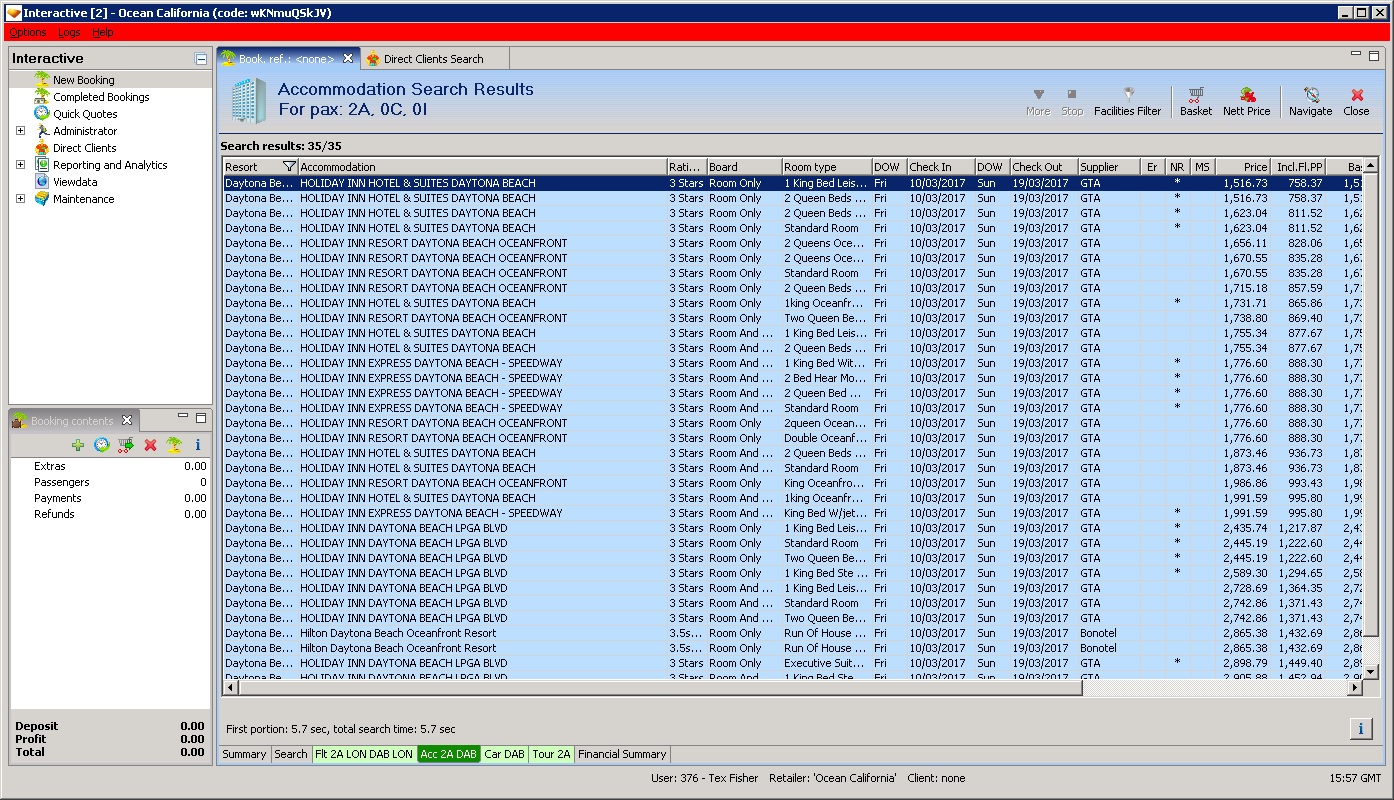Click the vertical scrollbar up arrow of results
The height and width of the screenshot is (800, 1394).
tap(1372, 166)
